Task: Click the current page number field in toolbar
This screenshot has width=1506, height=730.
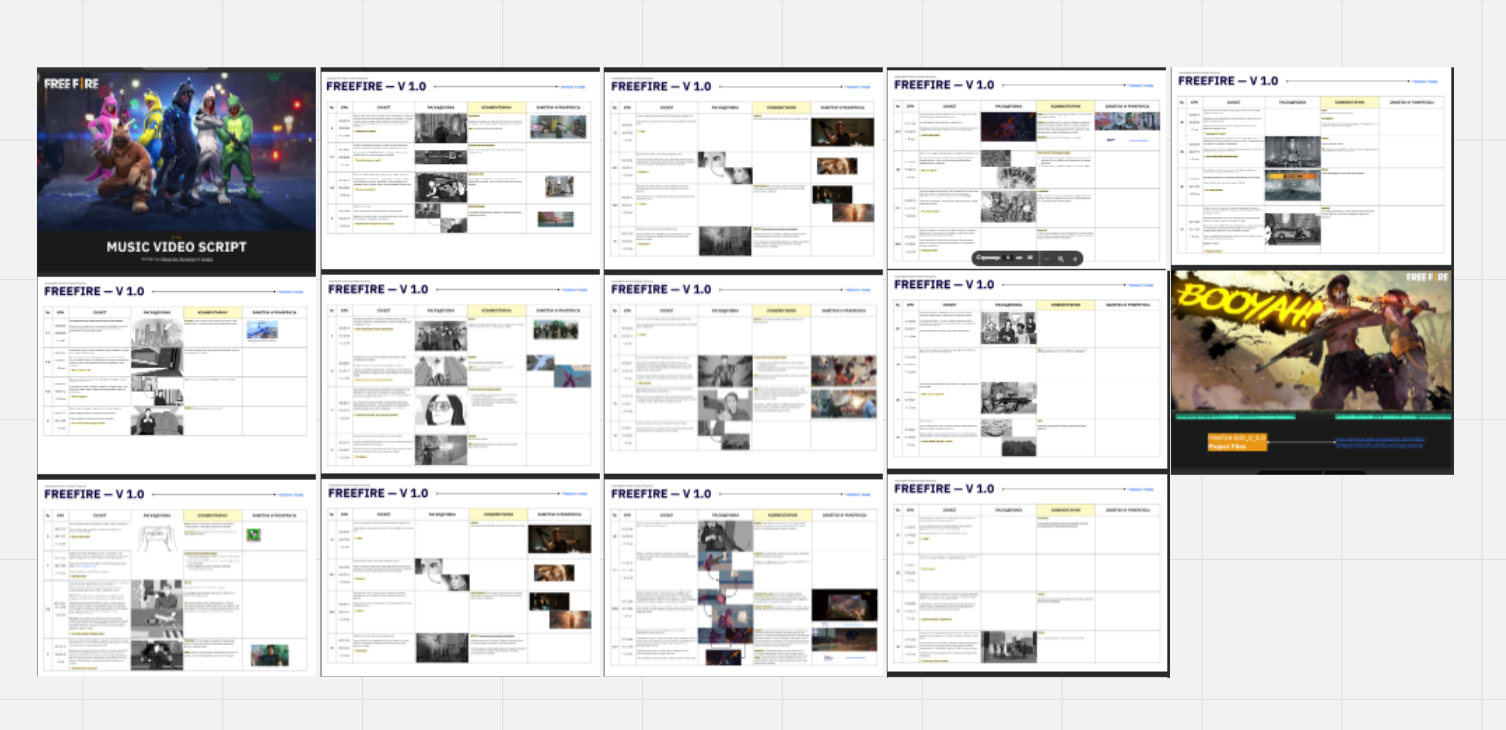Action: click(x=1008, y=258)
